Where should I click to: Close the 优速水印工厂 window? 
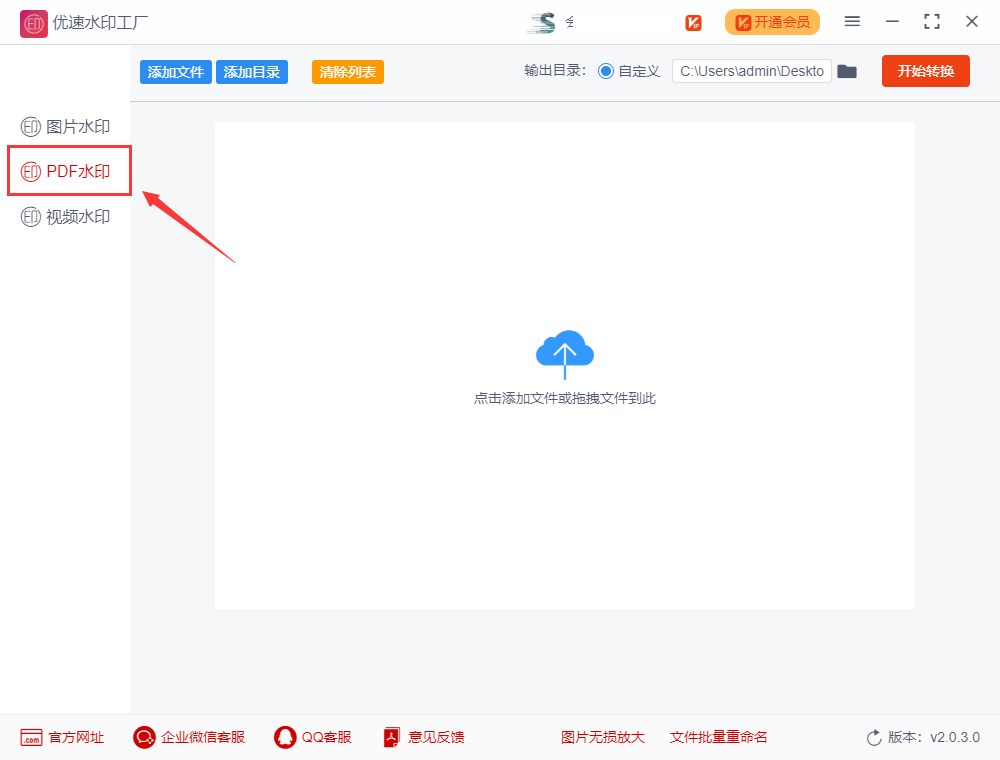pyautogui.click(x=972, y=22)
